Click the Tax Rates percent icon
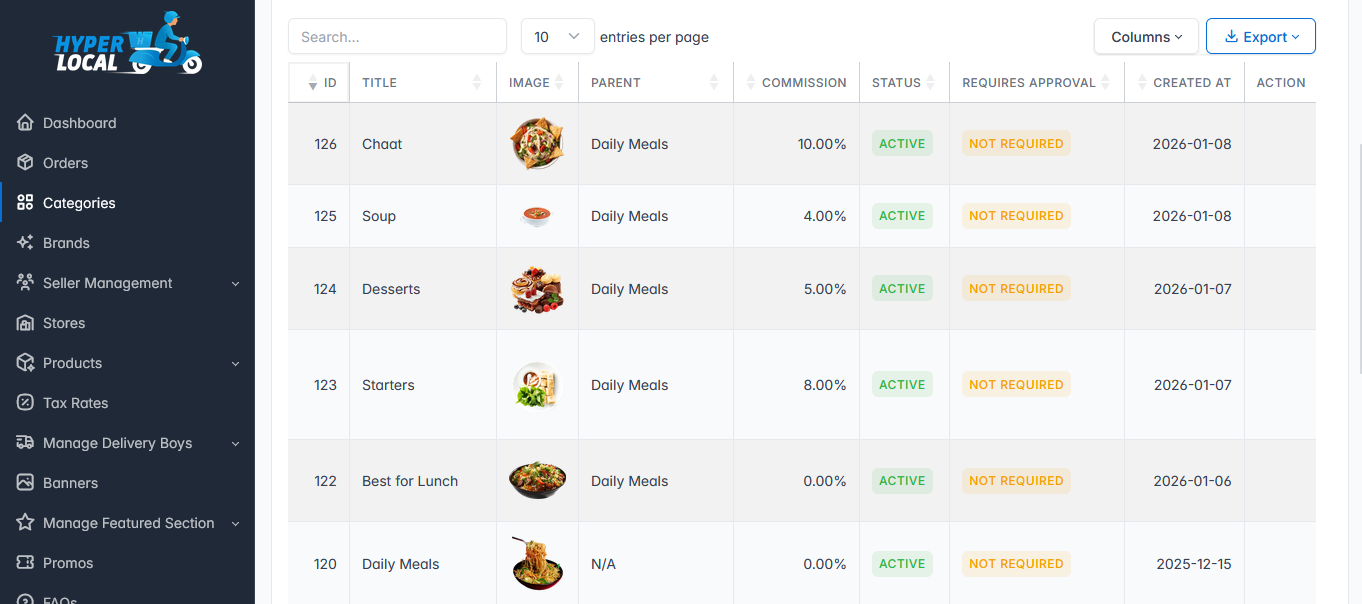The image size is (1362, 604). [x=26, y=403]
